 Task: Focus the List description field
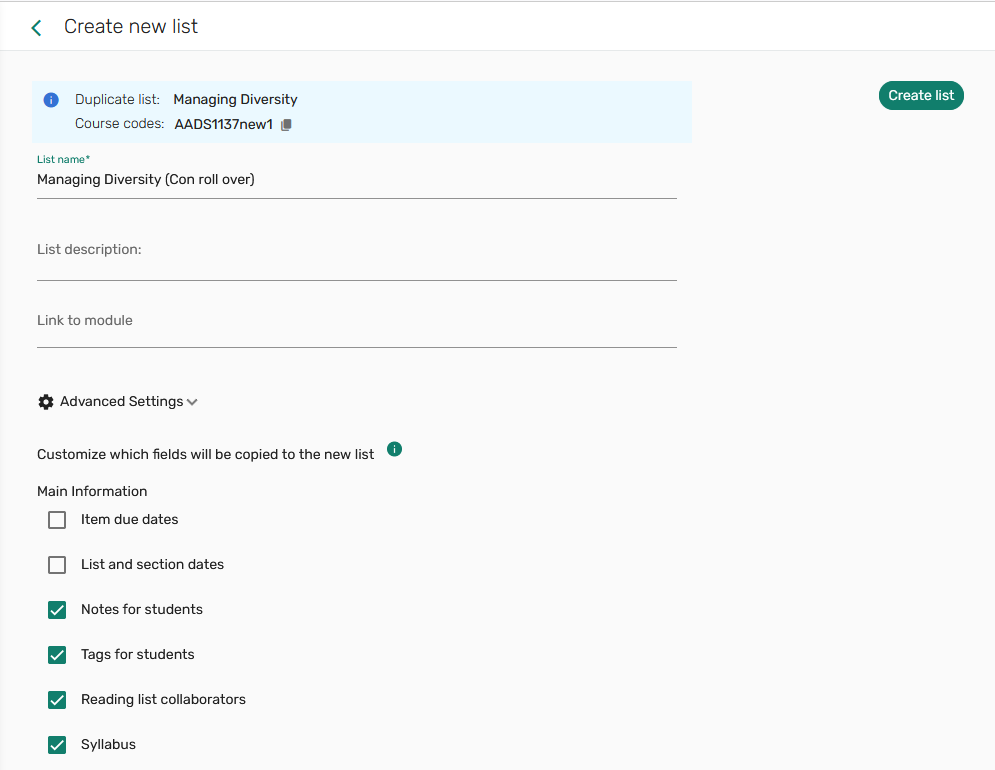300,250
